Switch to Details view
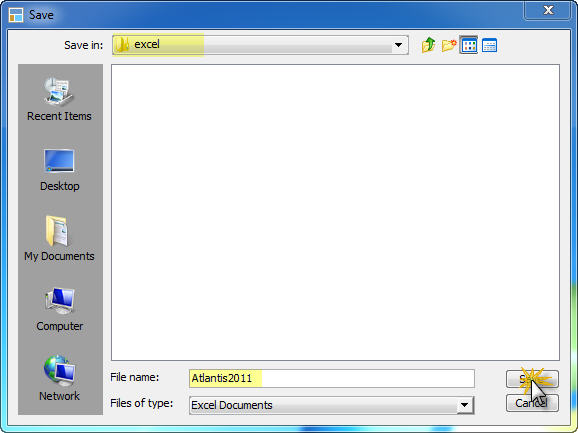 tap(489, 45)
